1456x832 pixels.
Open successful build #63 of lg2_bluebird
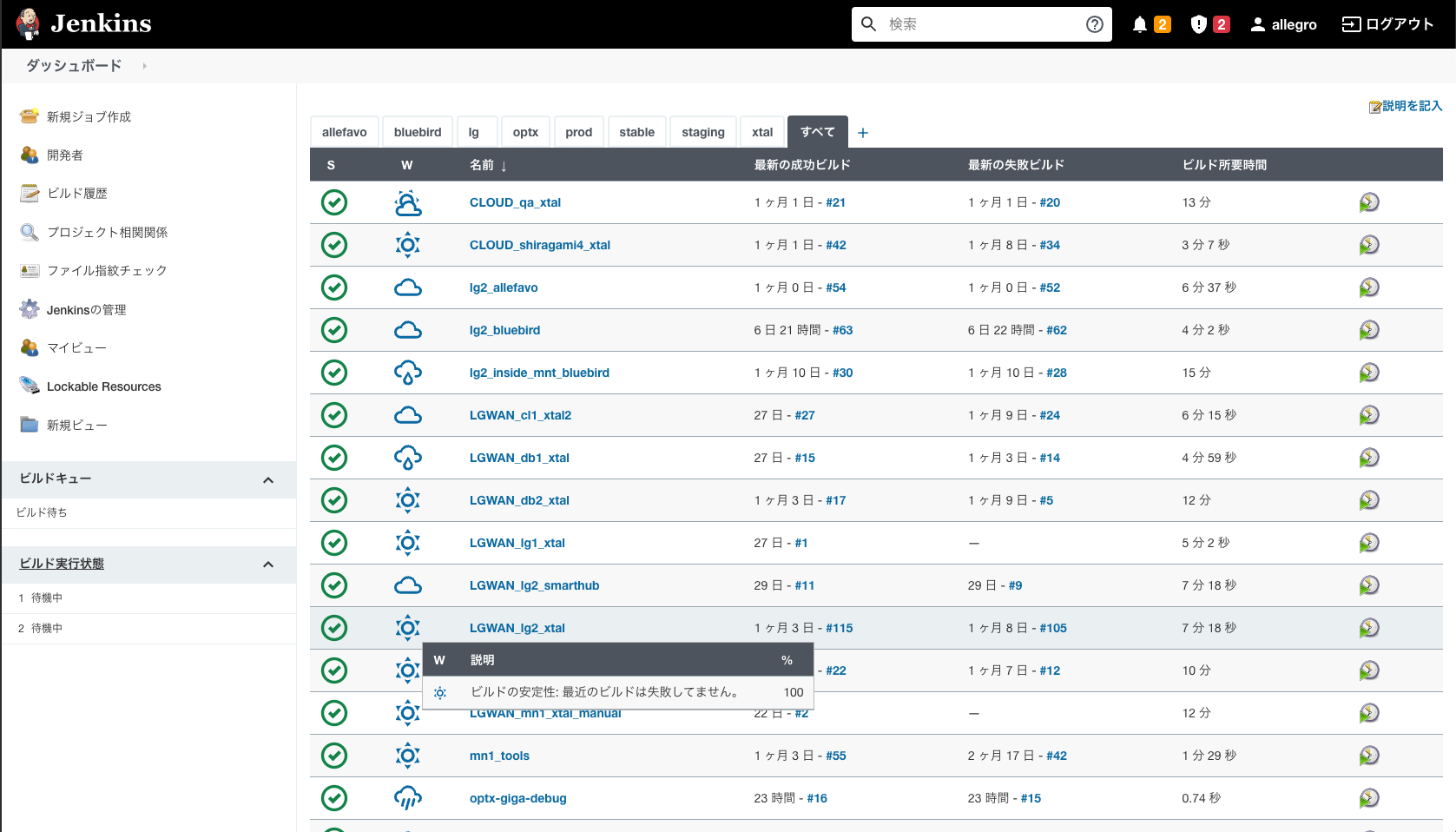click(x=843, y=330)
